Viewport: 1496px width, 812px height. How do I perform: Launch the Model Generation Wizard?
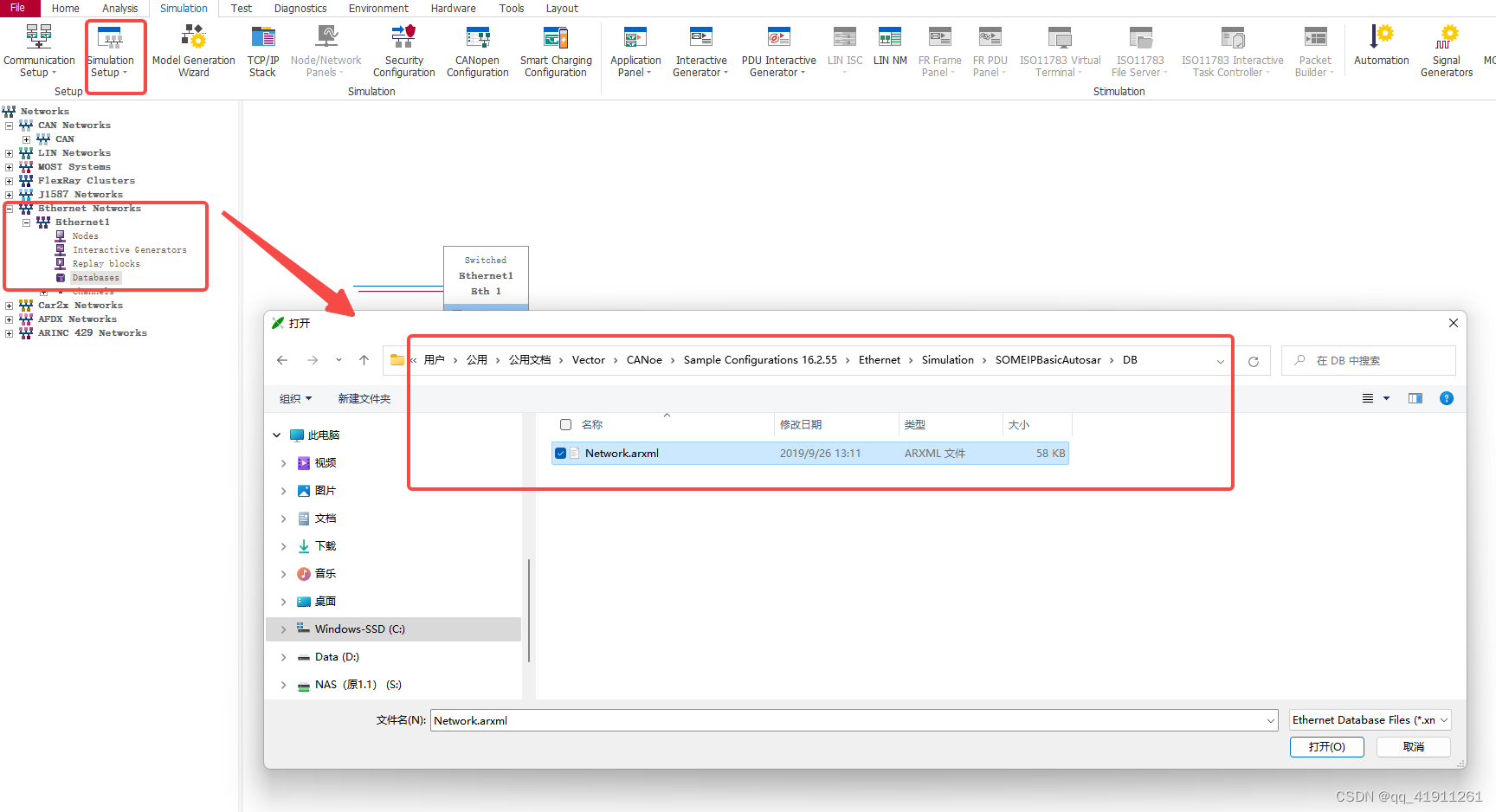(x=194, y=51)
